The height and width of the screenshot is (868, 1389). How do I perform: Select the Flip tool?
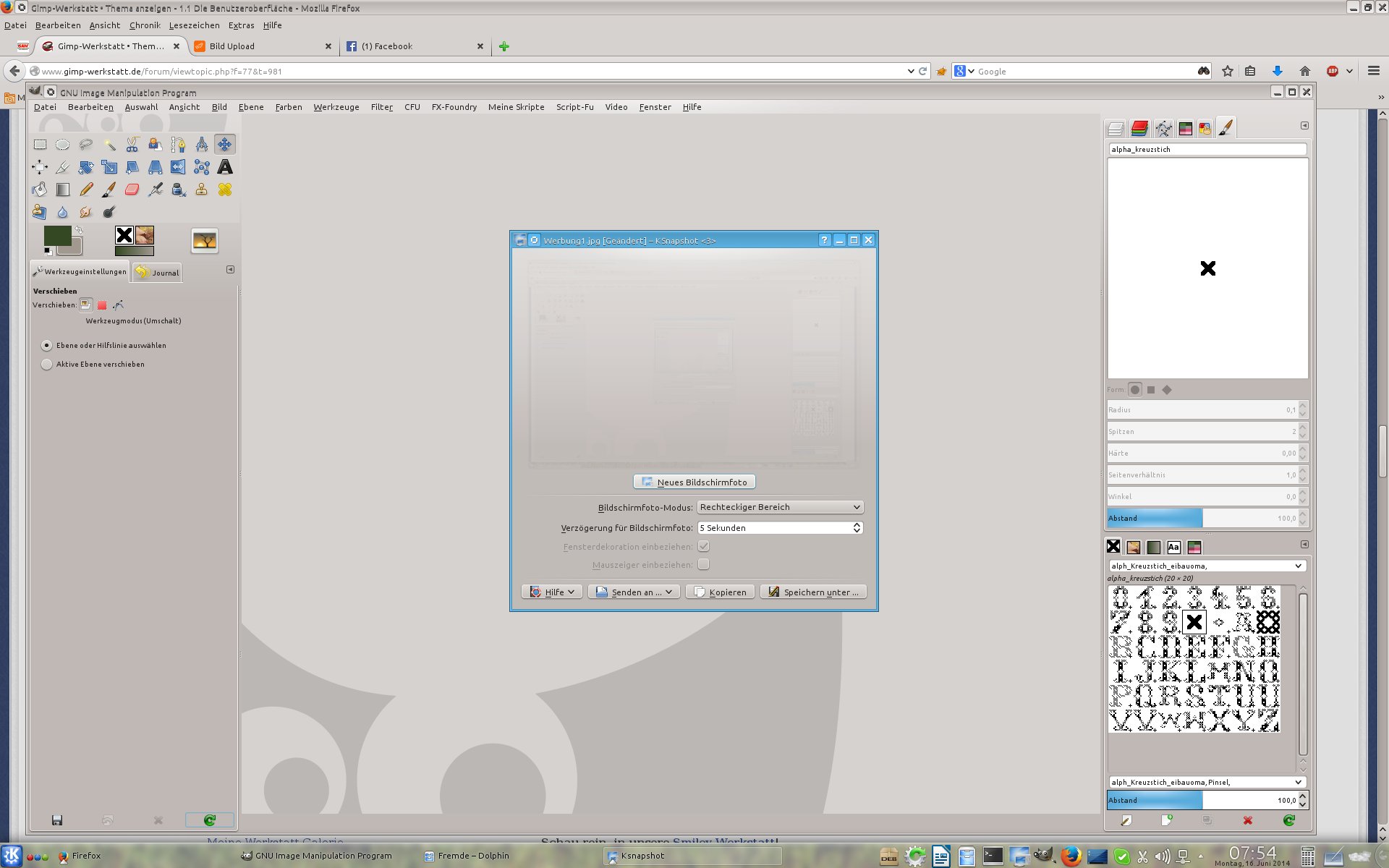(x=179, y=167)
